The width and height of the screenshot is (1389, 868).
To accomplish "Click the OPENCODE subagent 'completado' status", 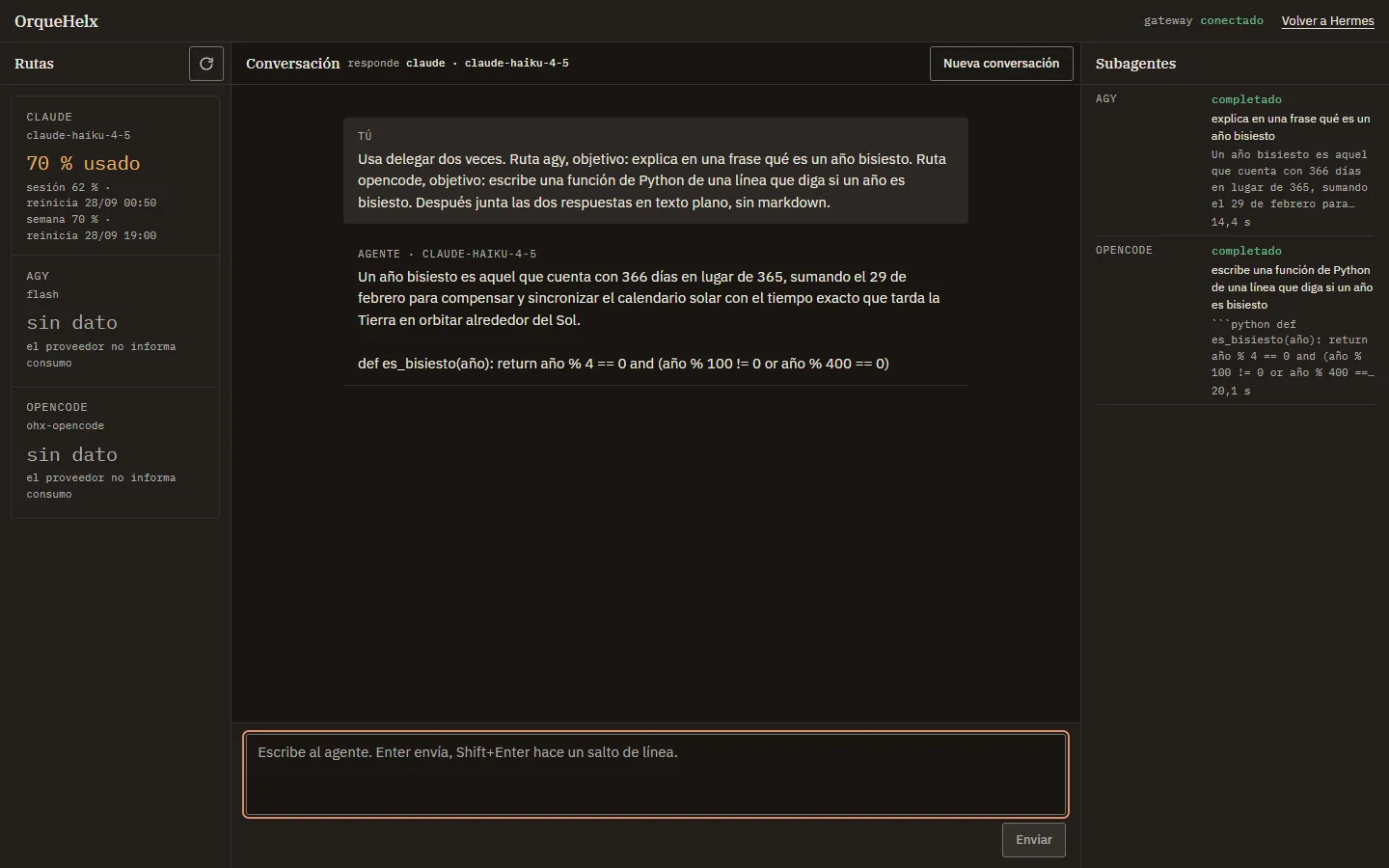I will point(1246,251).
